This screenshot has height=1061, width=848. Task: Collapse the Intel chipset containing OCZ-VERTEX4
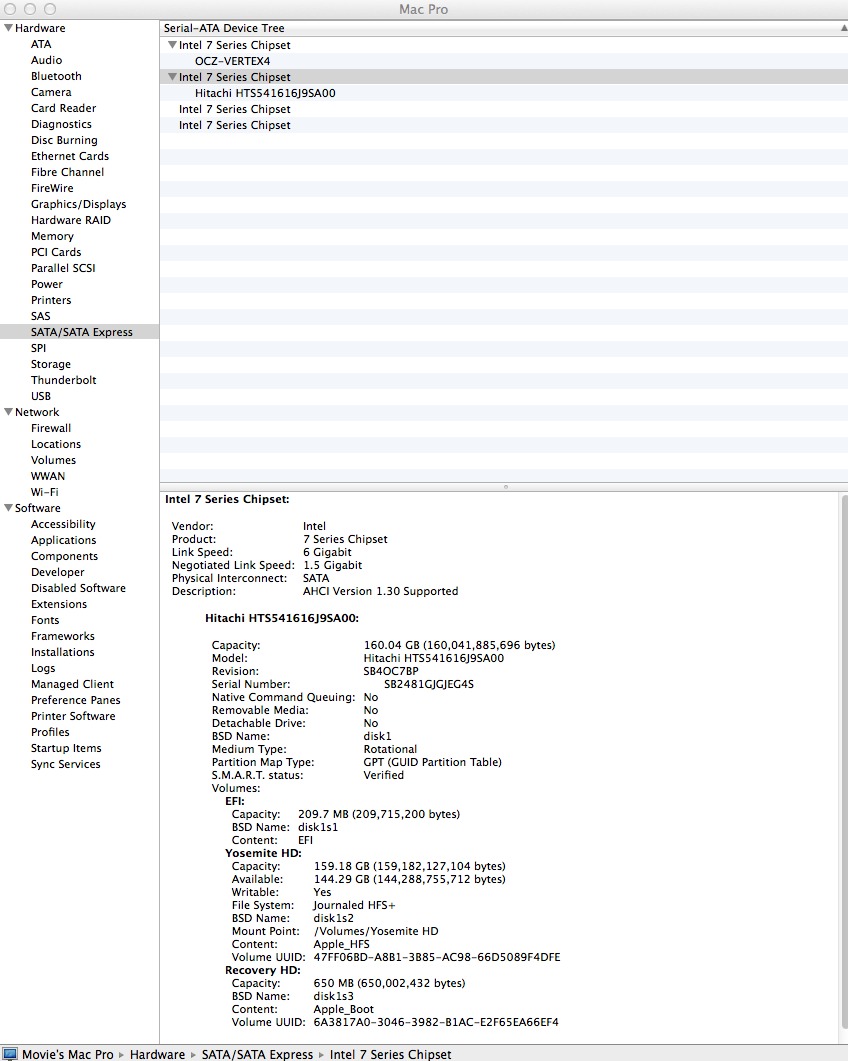[x=172, y=45]
